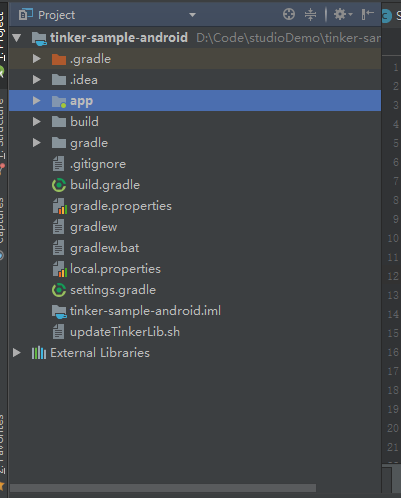Viewport: 401px width, 498px height.
Task: Click the tinker-sample-android.iml module icon
Action: (59, 311)
